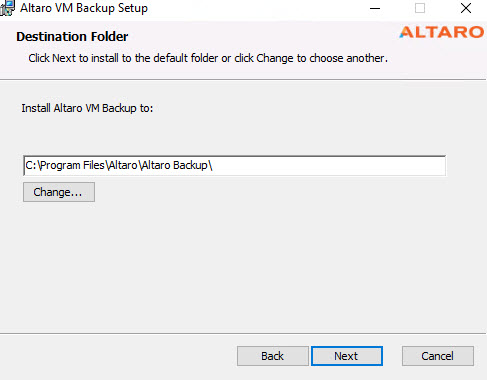
Task: Click the orange ALTARO logo
Action: coord(442,32)
